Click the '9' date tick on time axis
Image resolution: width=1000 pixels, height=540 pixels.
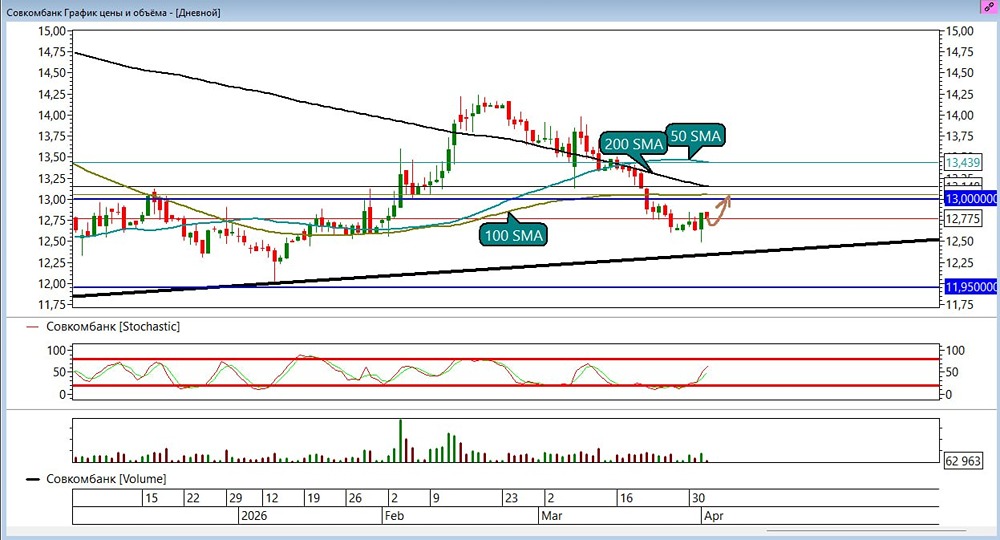(436, 498)
